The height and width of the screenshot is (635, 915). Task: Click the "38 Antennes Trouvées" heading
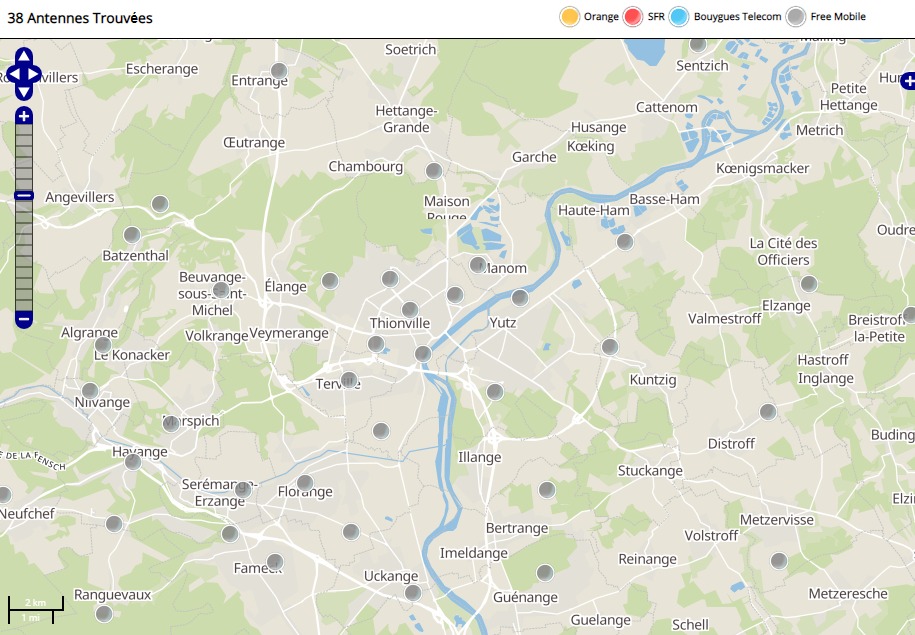click(80, 18)
